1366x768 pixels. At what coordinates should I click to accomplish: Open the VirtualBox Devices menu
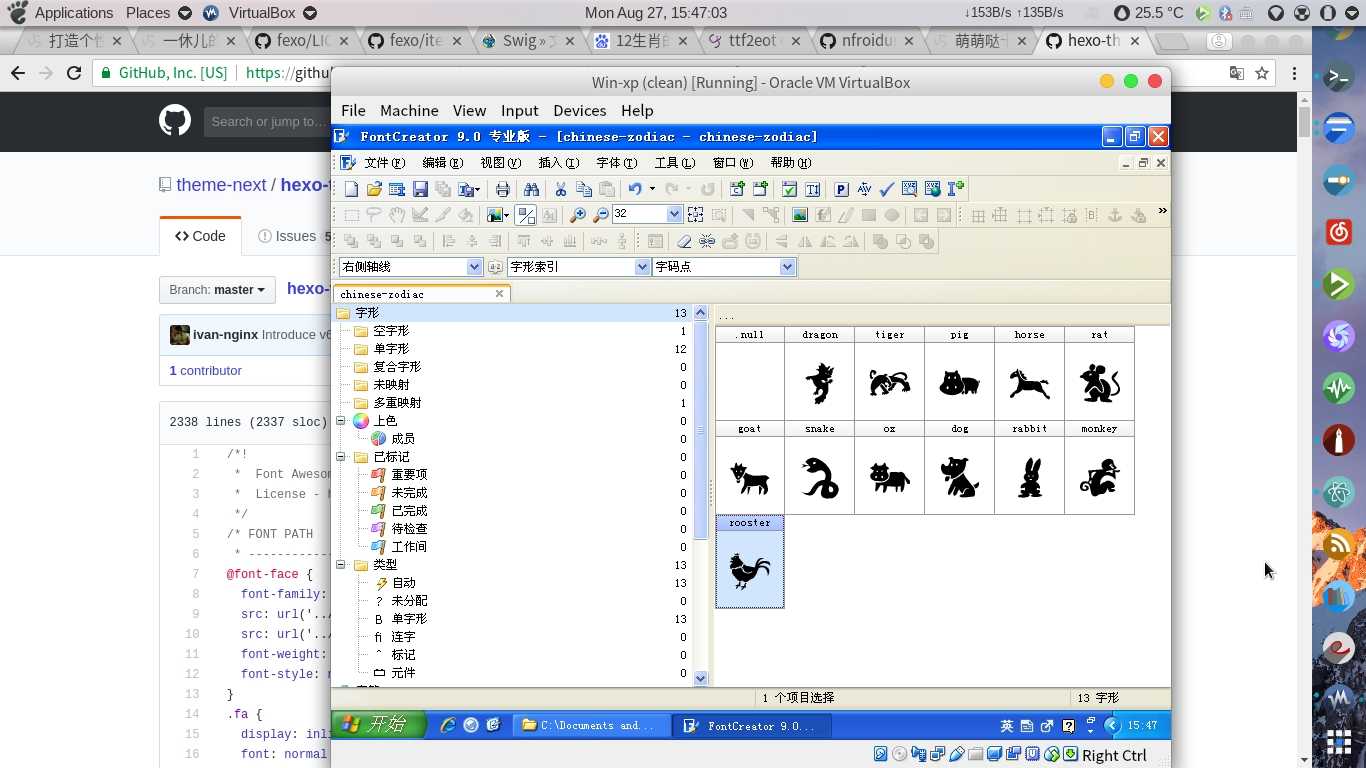coord(580,111)
